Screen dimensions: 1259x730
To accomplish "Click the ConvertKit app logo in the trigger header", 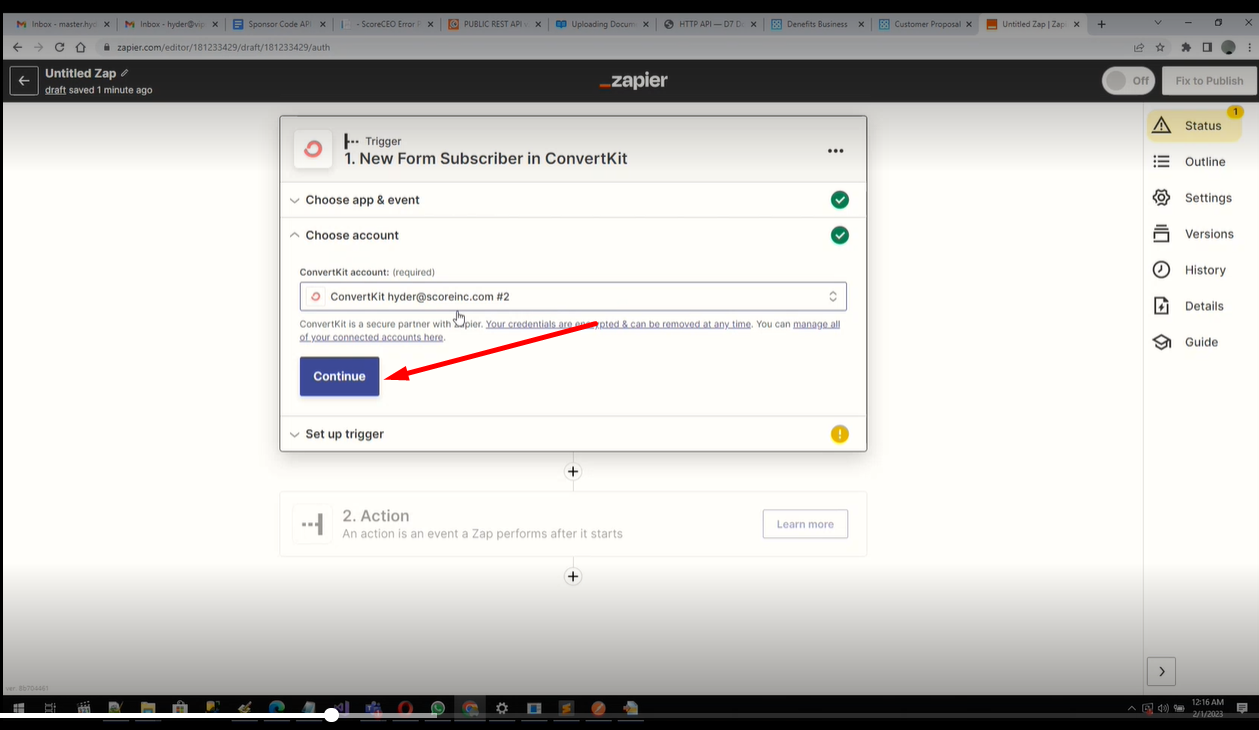I will pyautogui.click(x=313, y=149).
